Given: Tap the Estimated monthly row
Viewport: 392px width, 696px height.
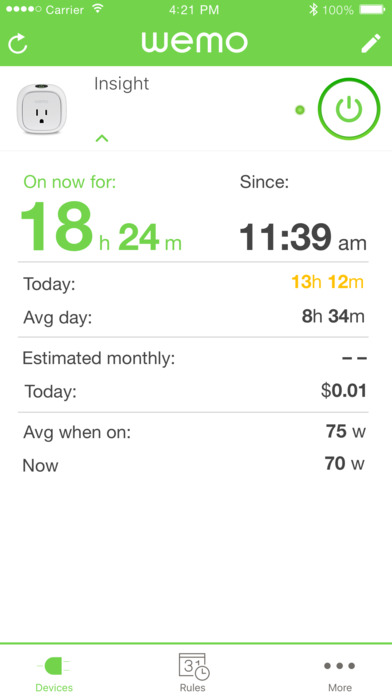Looking at the screenshot, I should tap(193, 358).
